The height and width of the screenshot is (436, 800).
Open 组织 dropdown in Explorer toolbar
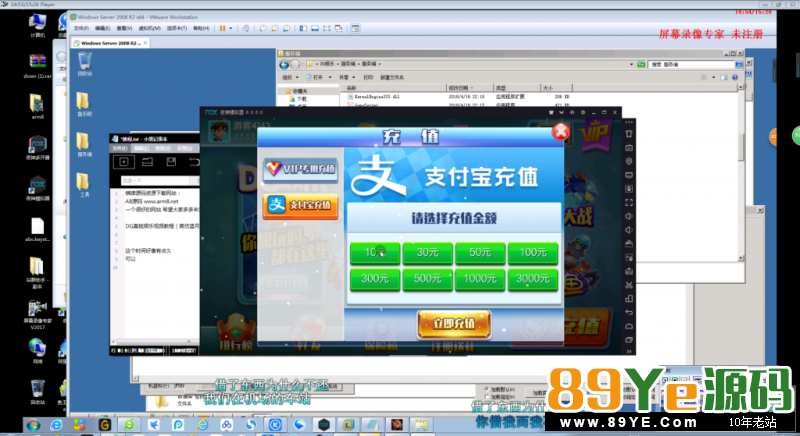click(x=289, y=78)
